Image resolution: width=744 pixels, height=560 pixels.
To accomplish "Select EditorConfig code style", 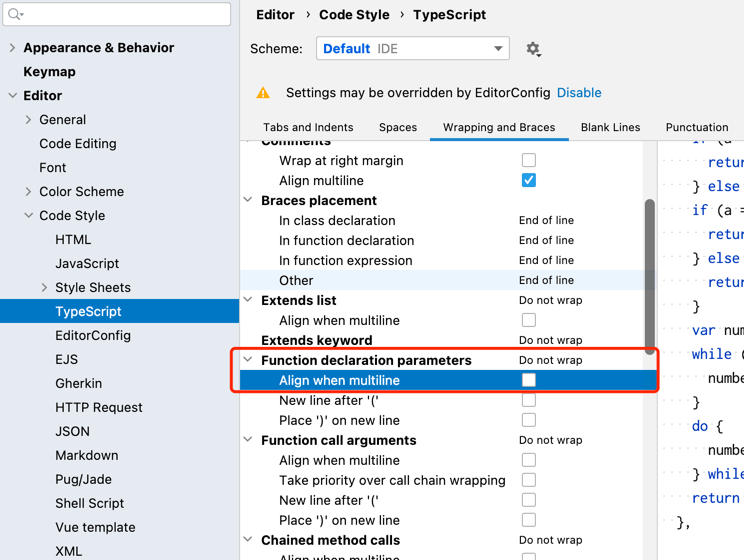I will coord(93,336).
